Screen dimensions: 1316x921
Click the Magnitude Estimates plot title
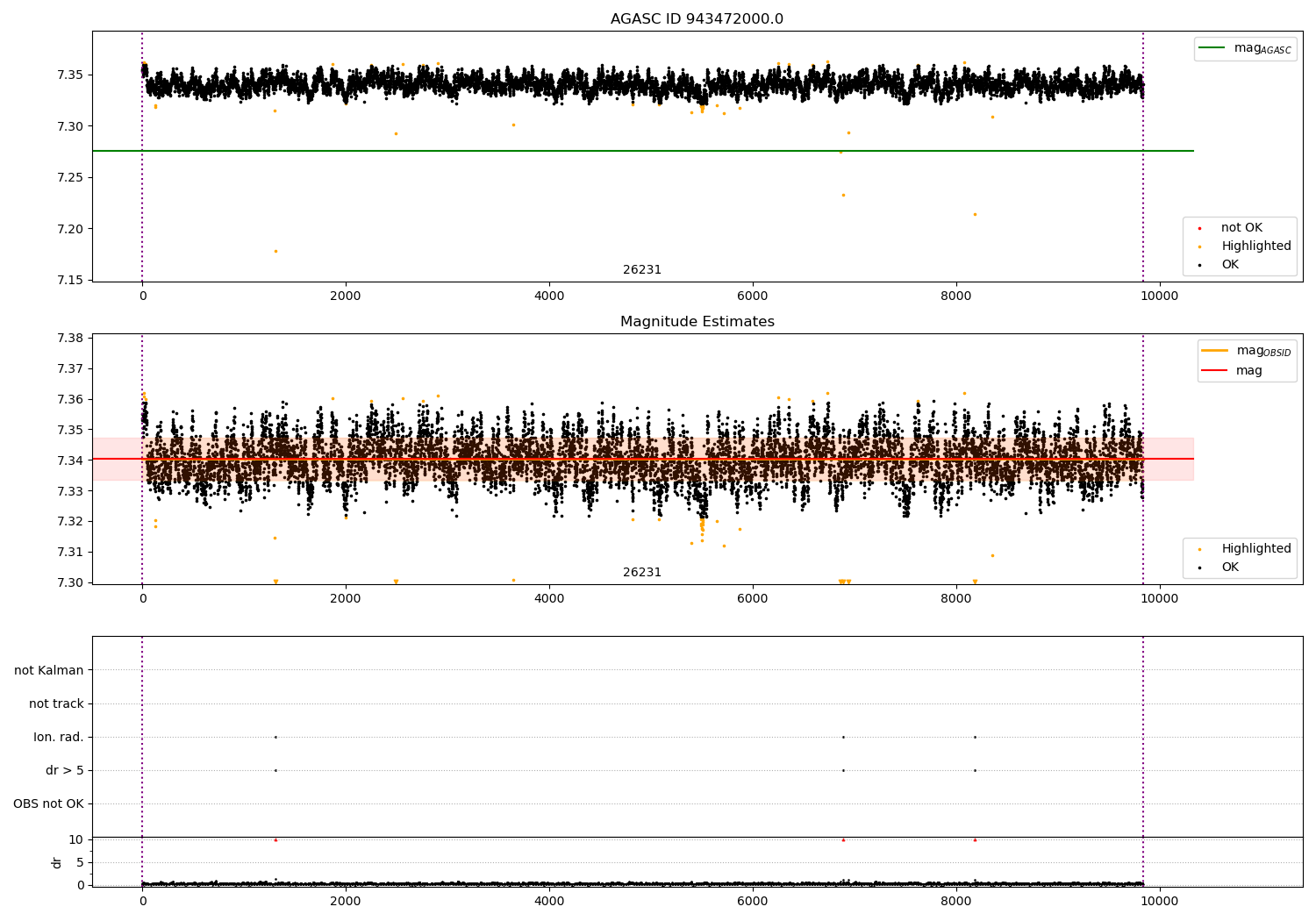pyautogui.click(x=697, y=322)
